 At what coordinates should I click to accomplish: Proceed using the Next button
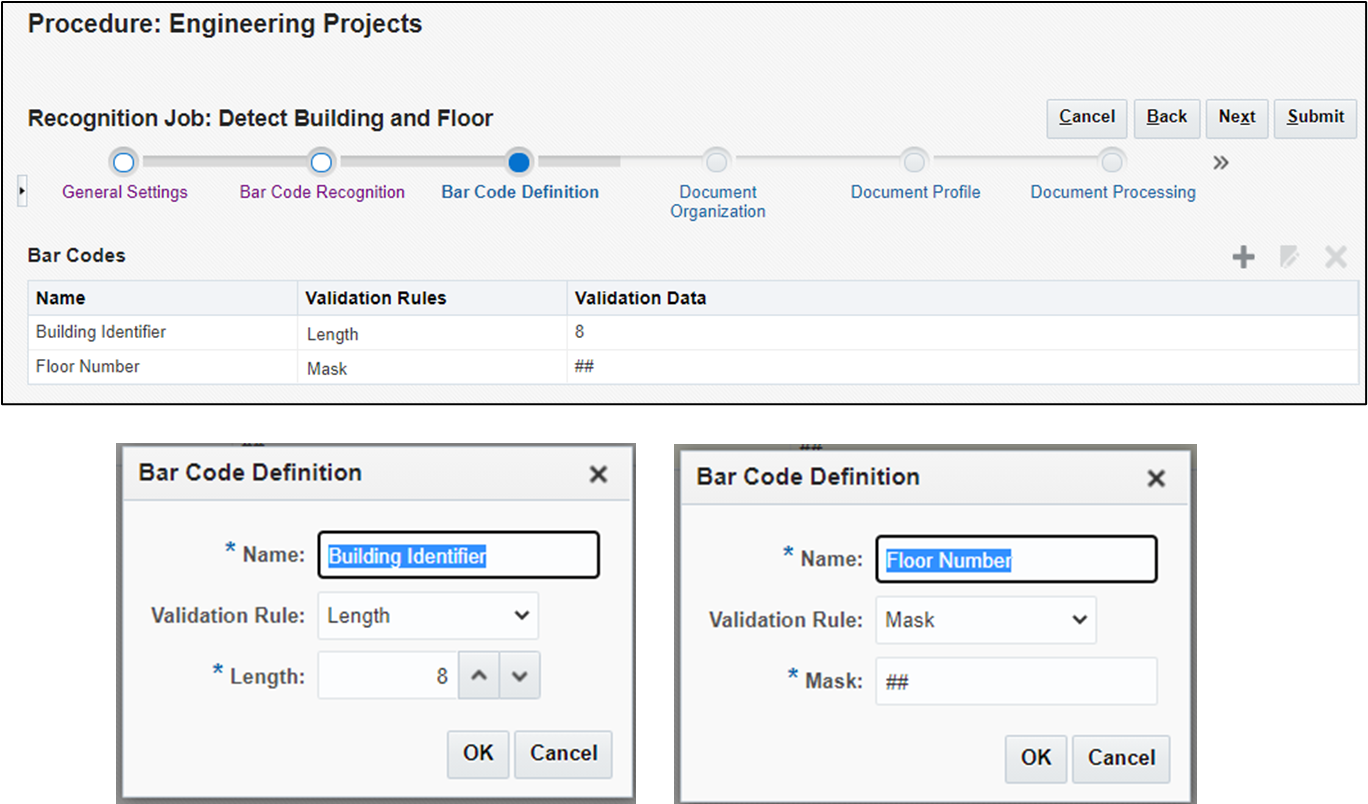click(x=1236, y=118)
